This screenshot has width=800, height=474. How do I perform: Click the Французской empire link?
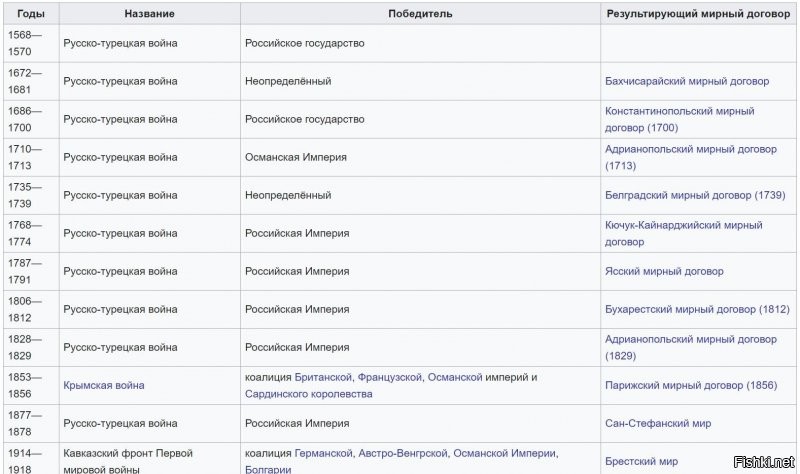(x=390, y=377)
